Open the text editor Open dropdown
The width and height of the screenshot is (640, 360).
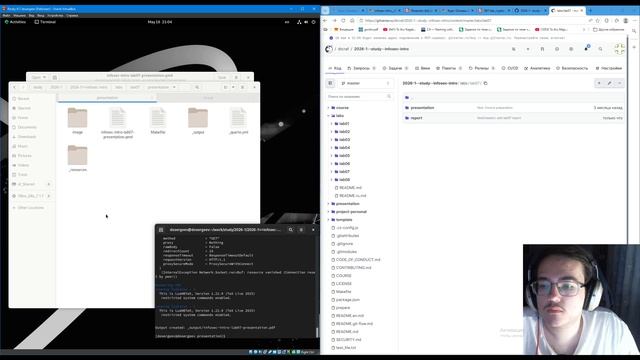tap(39, 77)
